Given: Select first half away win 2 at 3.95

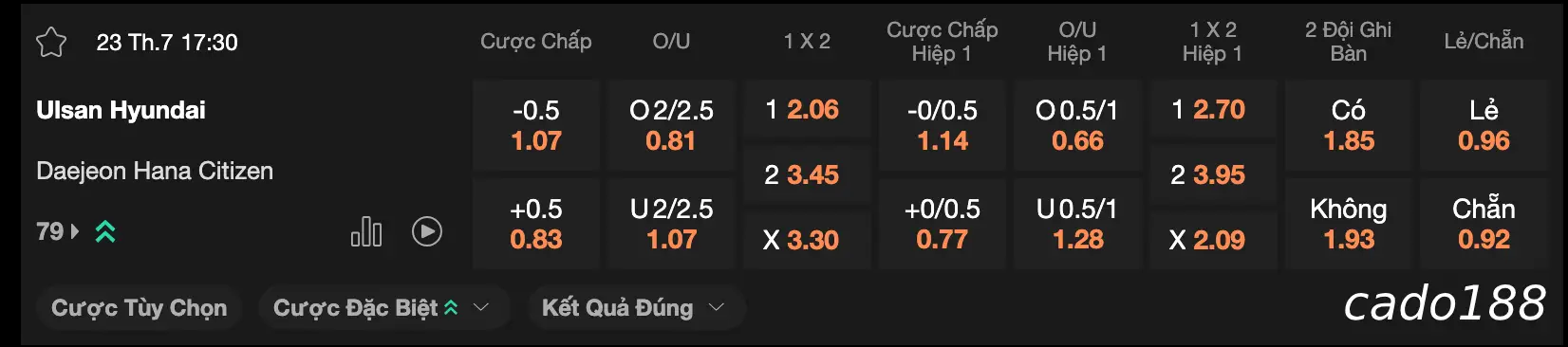Looking at the screenshot, I should [x=1213, y=174].
